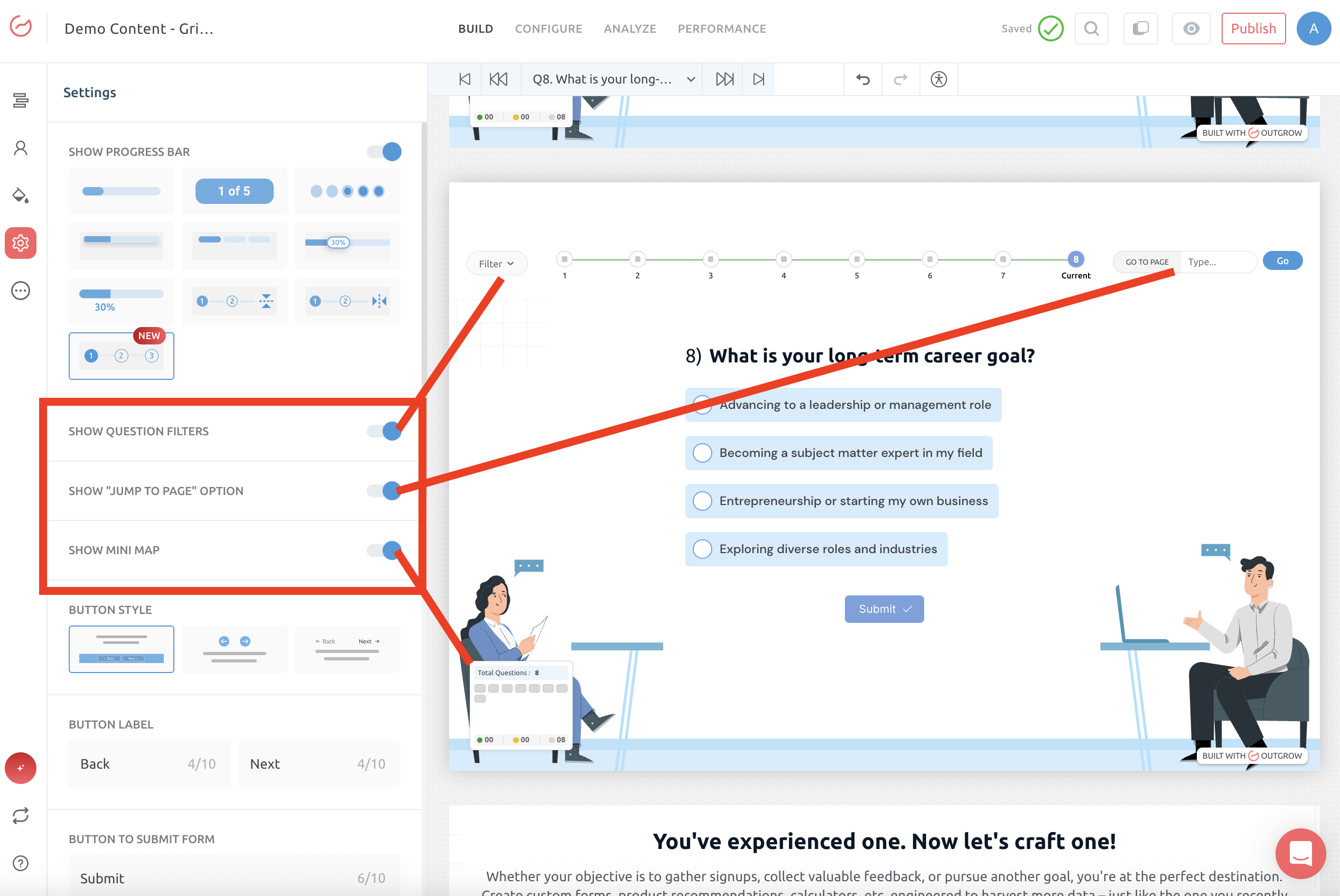The height and width of the screenshot is (896, 1340).
Task: Open the chat support bubble
Action: pyautogui.click(x=1300, y=853)
